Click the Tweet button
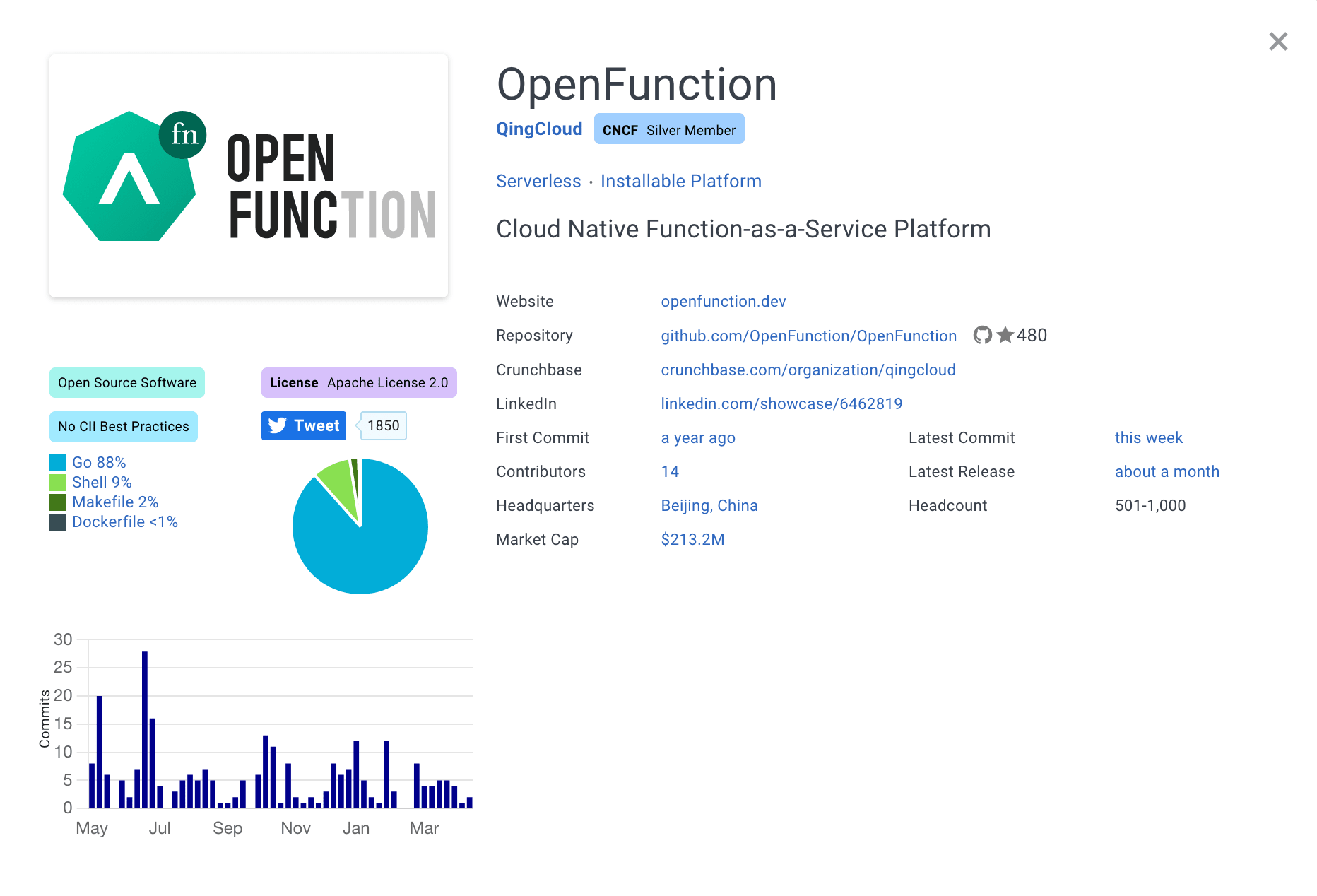 [303, 425]
